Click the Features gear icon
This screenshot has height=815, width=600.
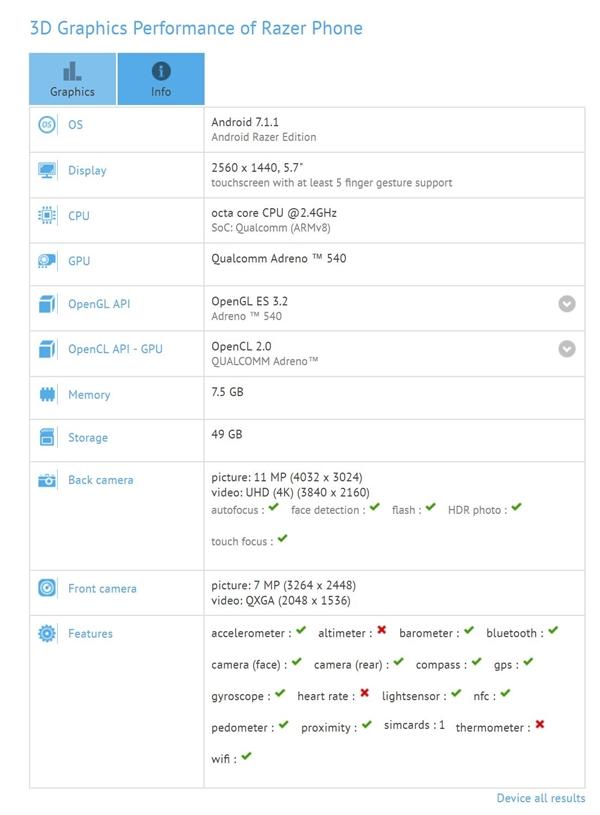click(47, 634)
